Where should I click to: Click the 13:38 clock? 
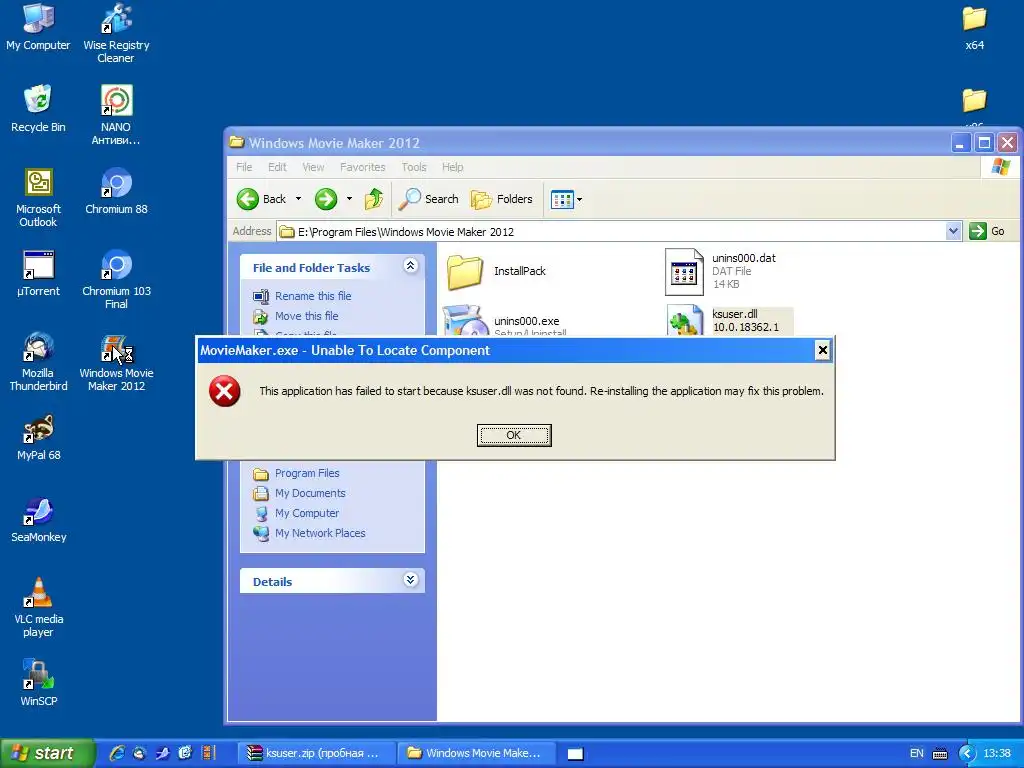[x=997, y=753]
